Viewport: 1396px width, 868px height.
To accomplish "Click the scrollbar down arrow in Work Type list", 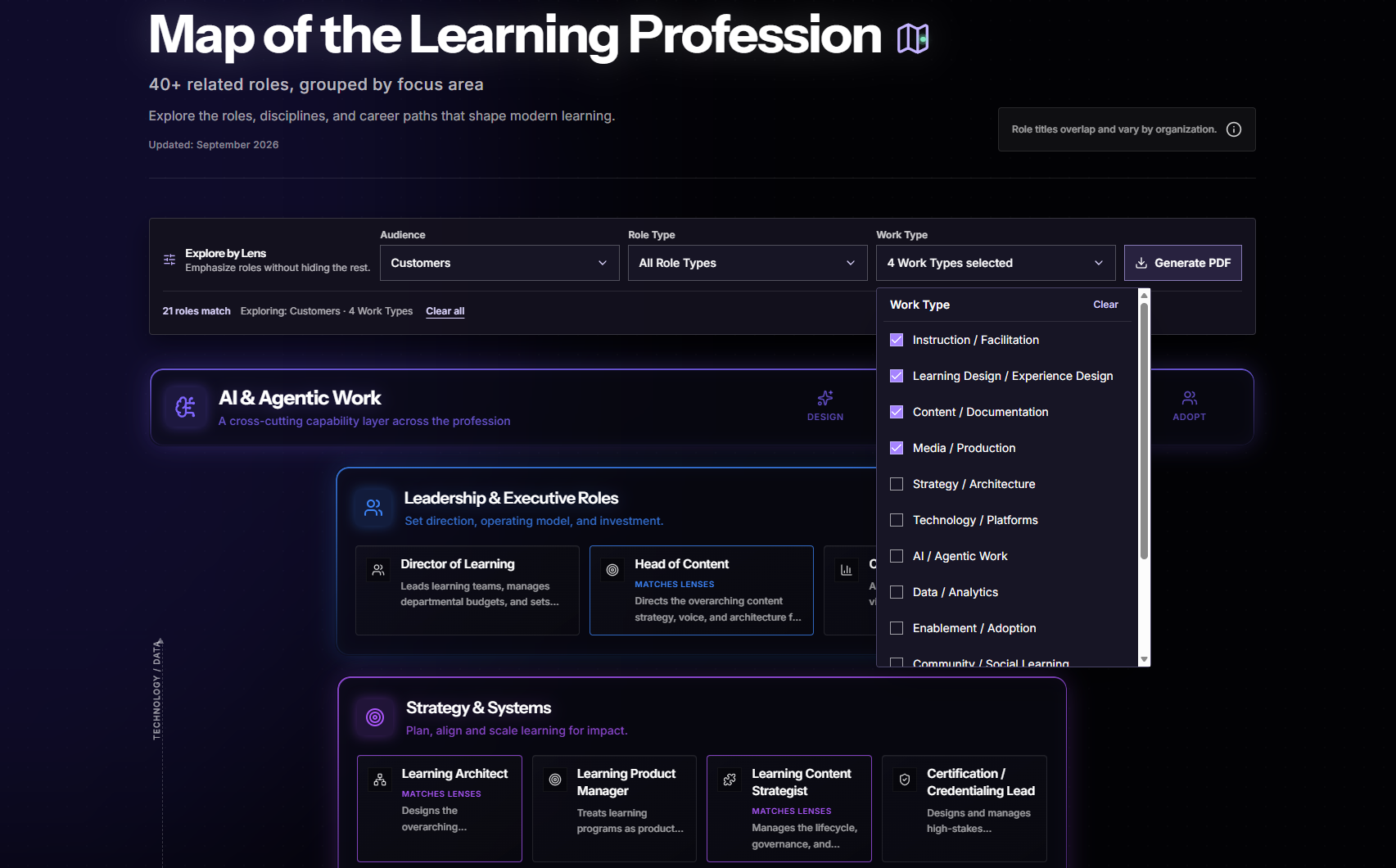I will 1144,659.
